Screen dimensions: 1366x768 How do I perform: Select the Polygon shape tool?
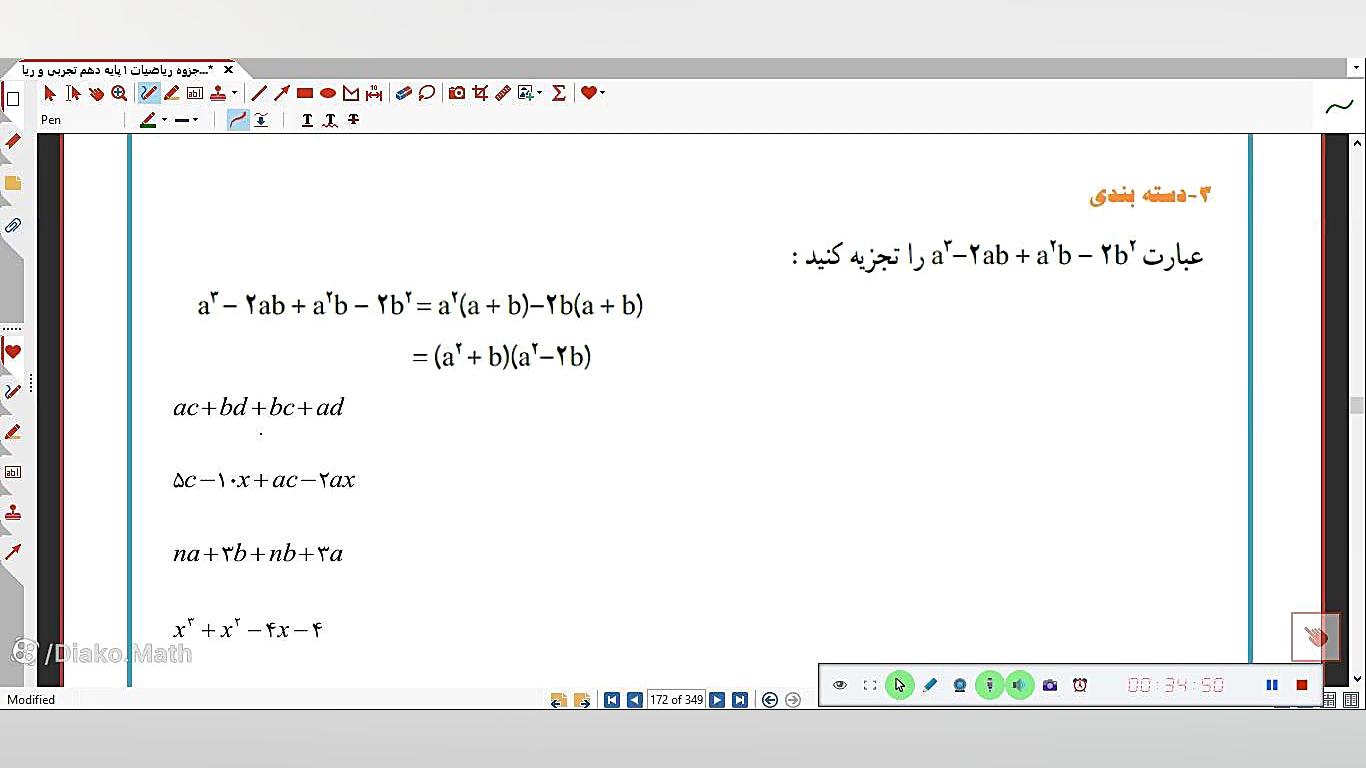pos(351,93)
